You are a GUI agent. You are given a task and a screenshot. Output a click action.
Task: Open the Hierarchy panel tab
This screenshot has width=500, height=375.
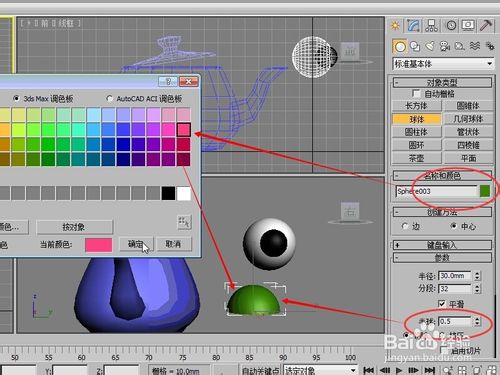click(432, 26)
